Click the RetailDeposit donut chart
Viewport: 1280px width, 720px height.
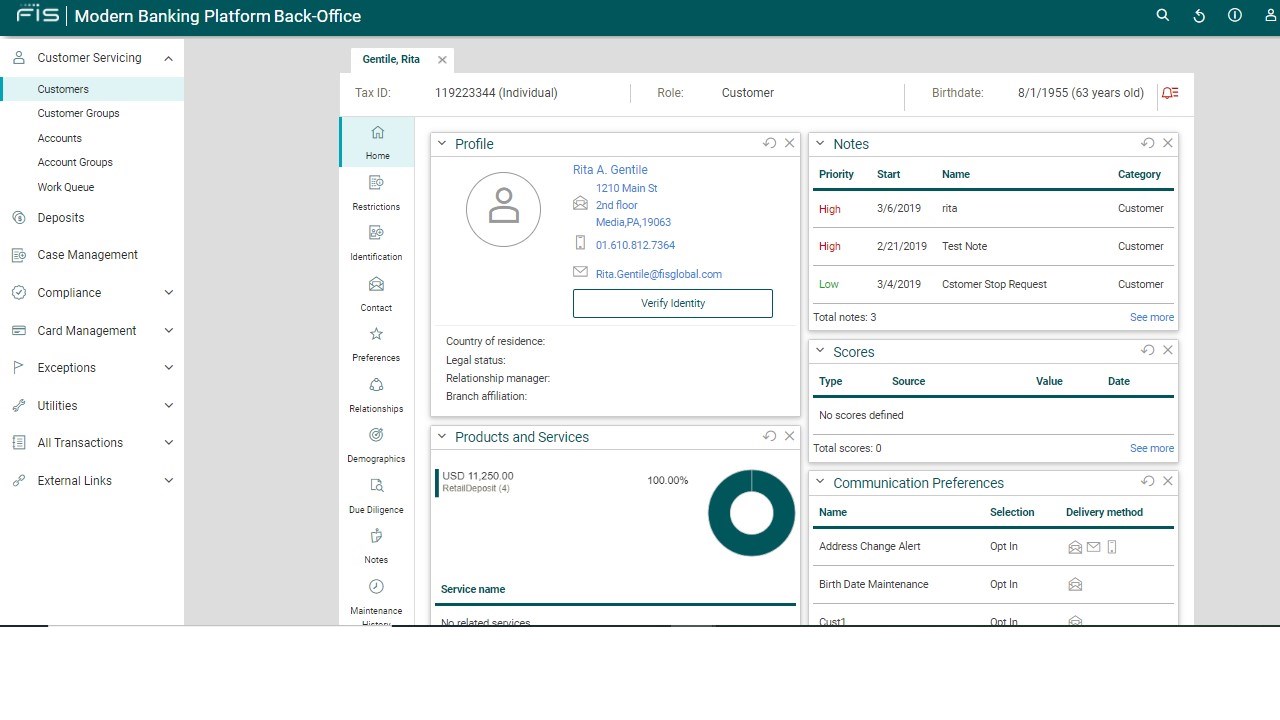point(752,513)
